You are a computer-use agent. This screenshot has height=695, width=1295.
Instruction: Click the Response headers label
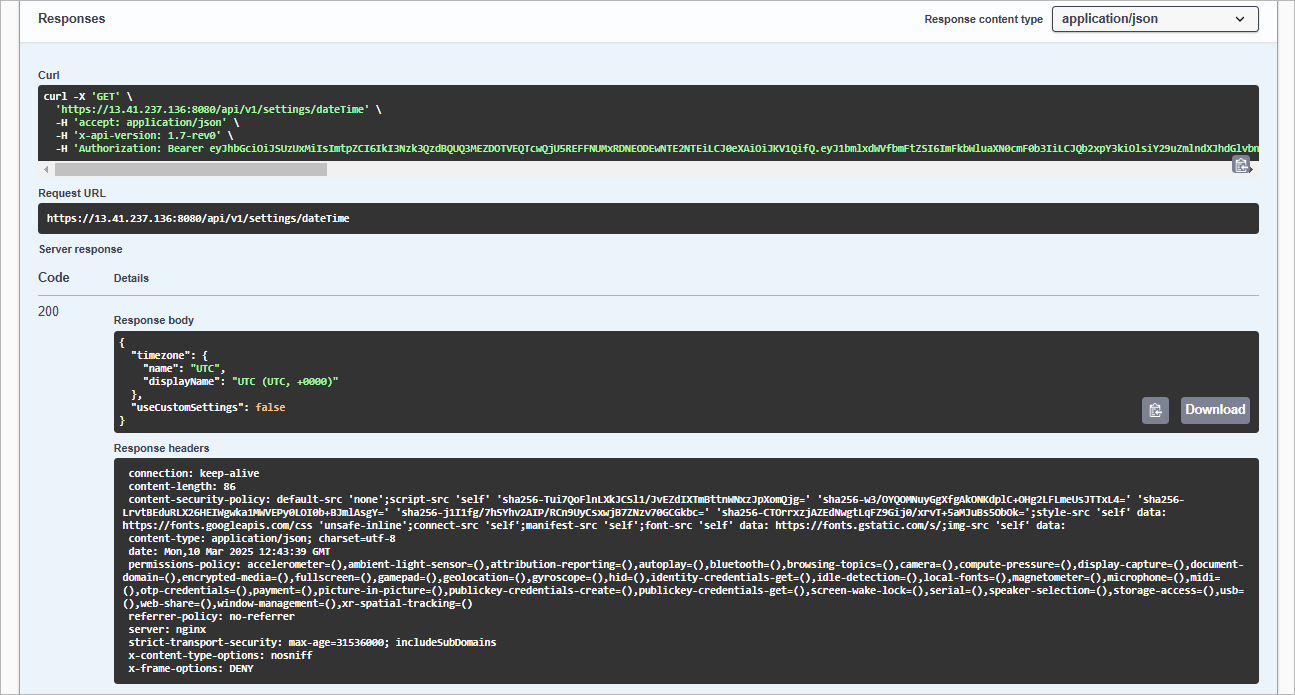(161, 448)
